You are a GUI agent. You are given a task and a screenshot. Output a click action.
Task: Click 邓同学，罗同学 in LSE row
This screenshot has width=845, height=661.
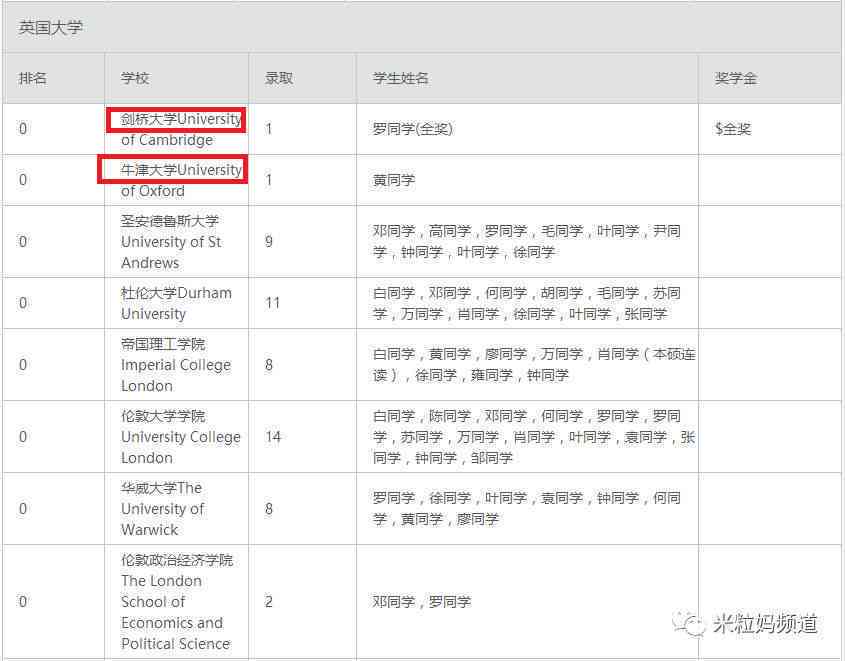(422, 602)
